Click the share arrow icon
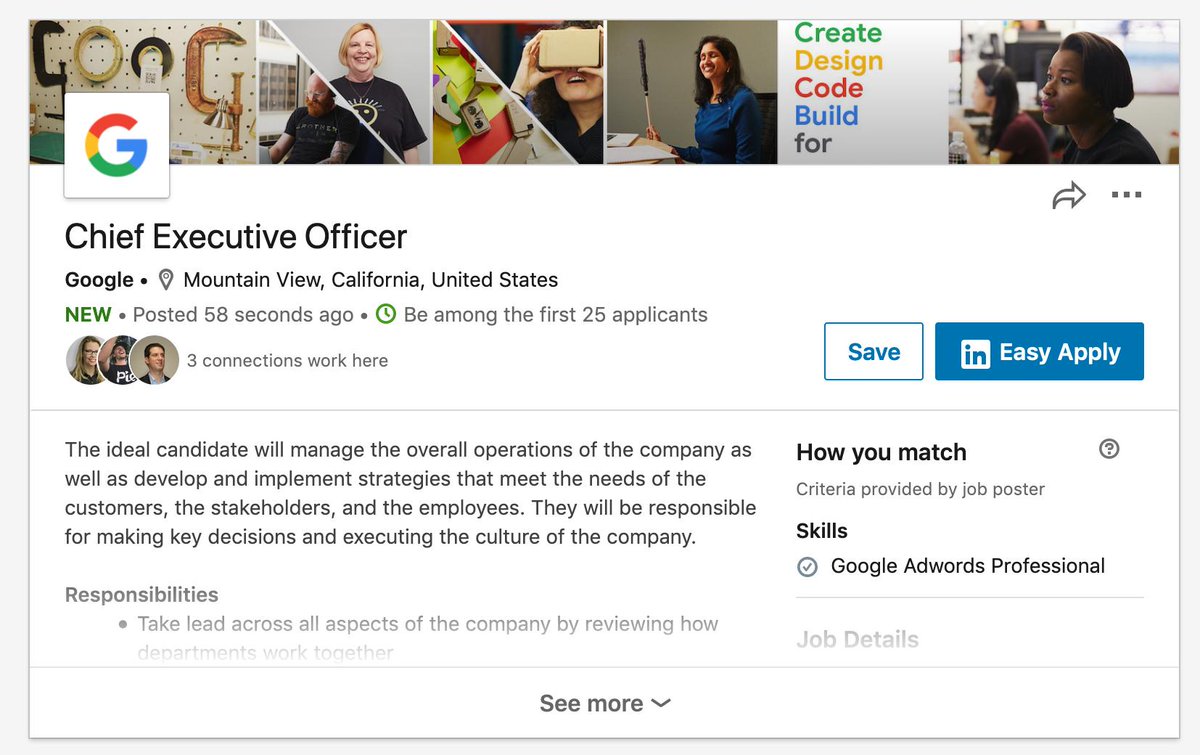This screenshot has width=1200, height=755. pyautogui.click(x=1068, y=196)
